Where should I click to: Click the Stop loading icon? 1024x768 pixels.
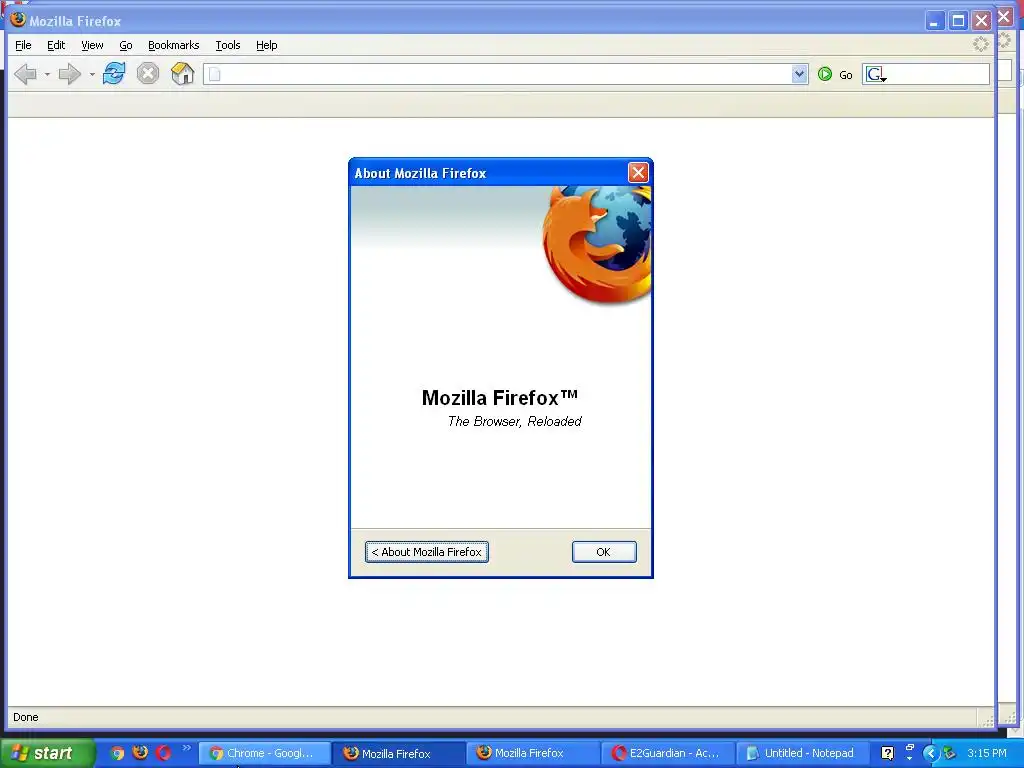point(148,73)
